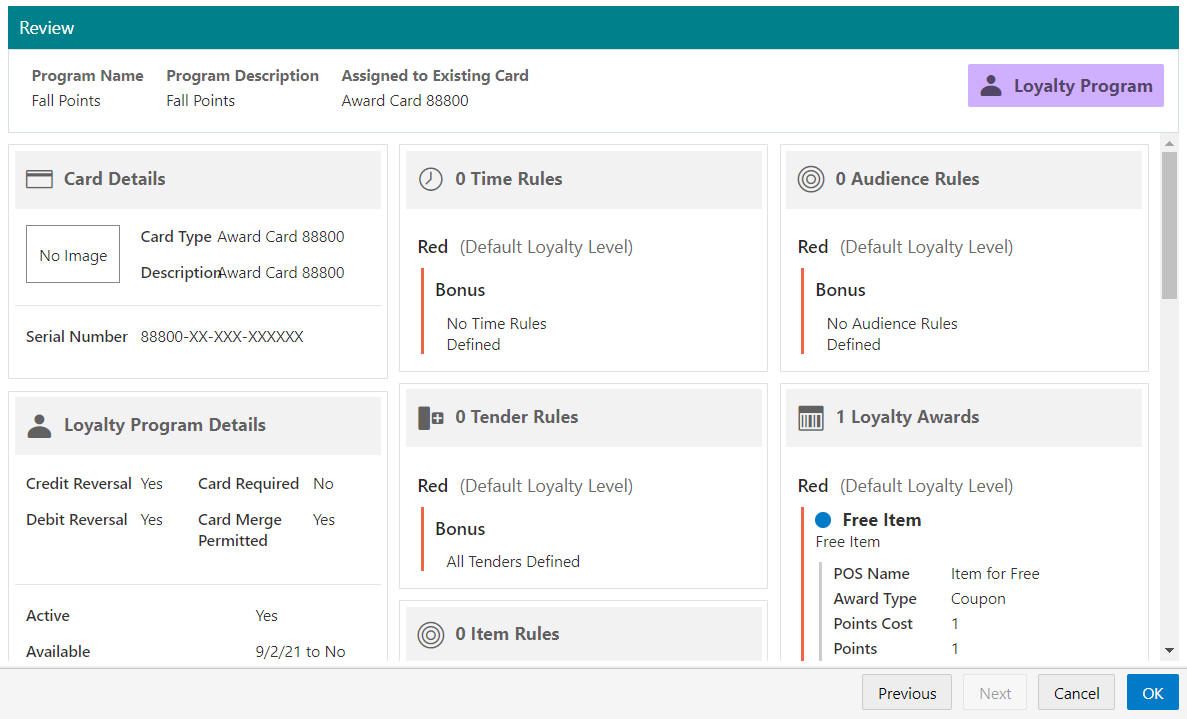This screenshot has width=1187, height=719.
Task: Click the Bonus heading under Tender Rules
Action: [x=460, y=529]
